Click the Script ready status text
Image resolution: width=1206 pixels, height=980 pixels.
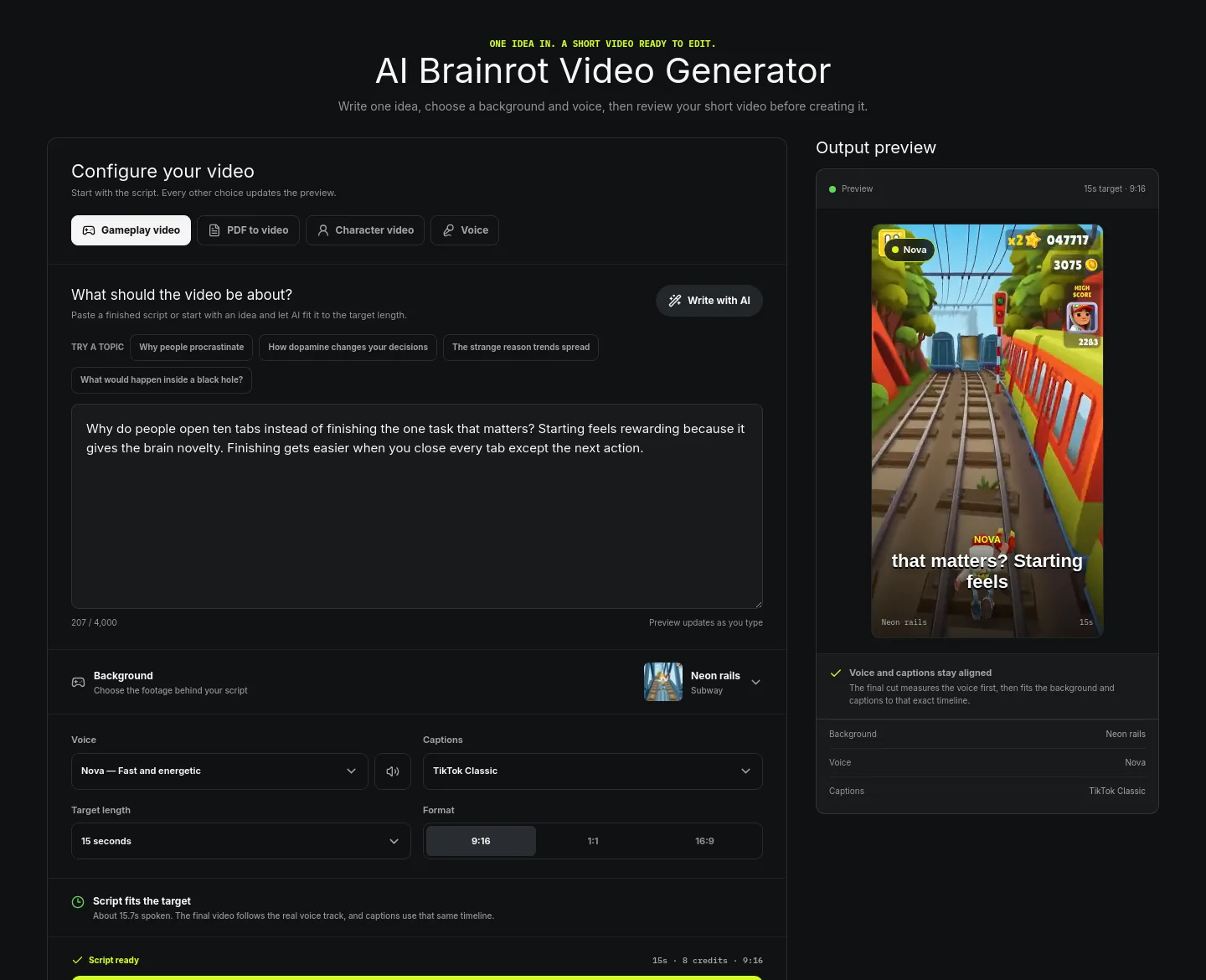114,960
